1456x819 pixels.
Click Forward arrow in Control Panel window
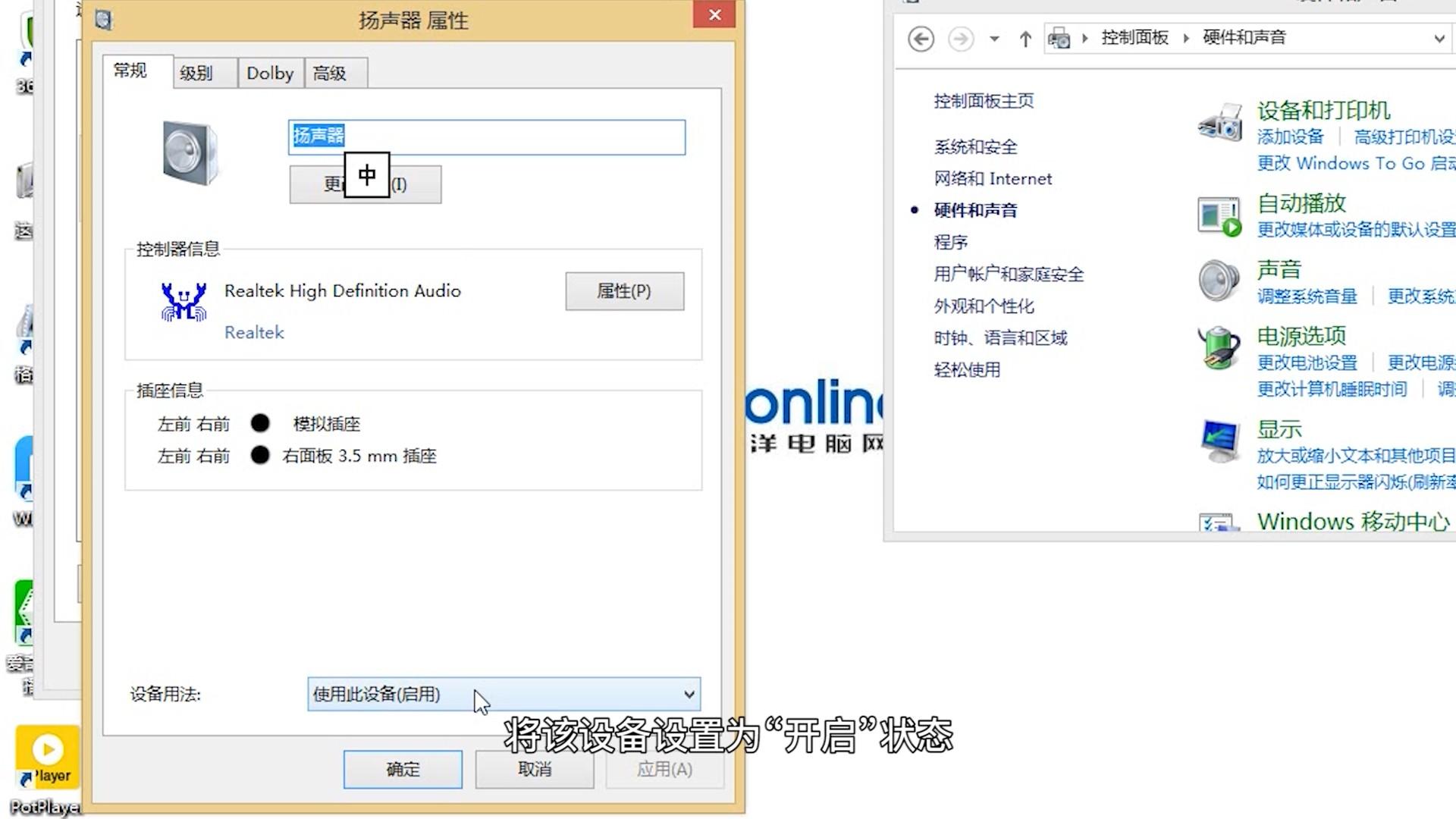click(961, 39)
